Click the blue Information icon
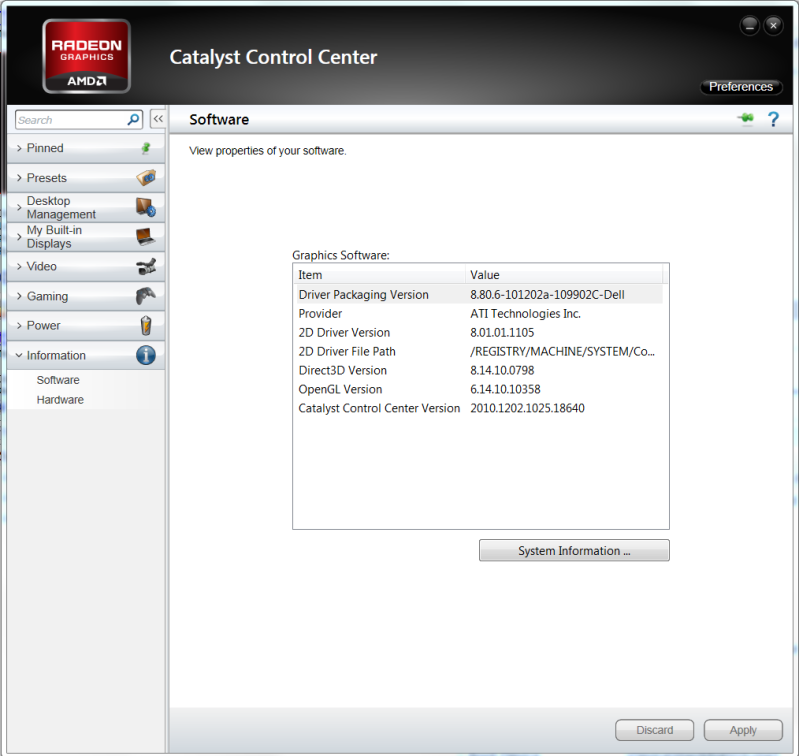The image size is (799, 756). 146,355
